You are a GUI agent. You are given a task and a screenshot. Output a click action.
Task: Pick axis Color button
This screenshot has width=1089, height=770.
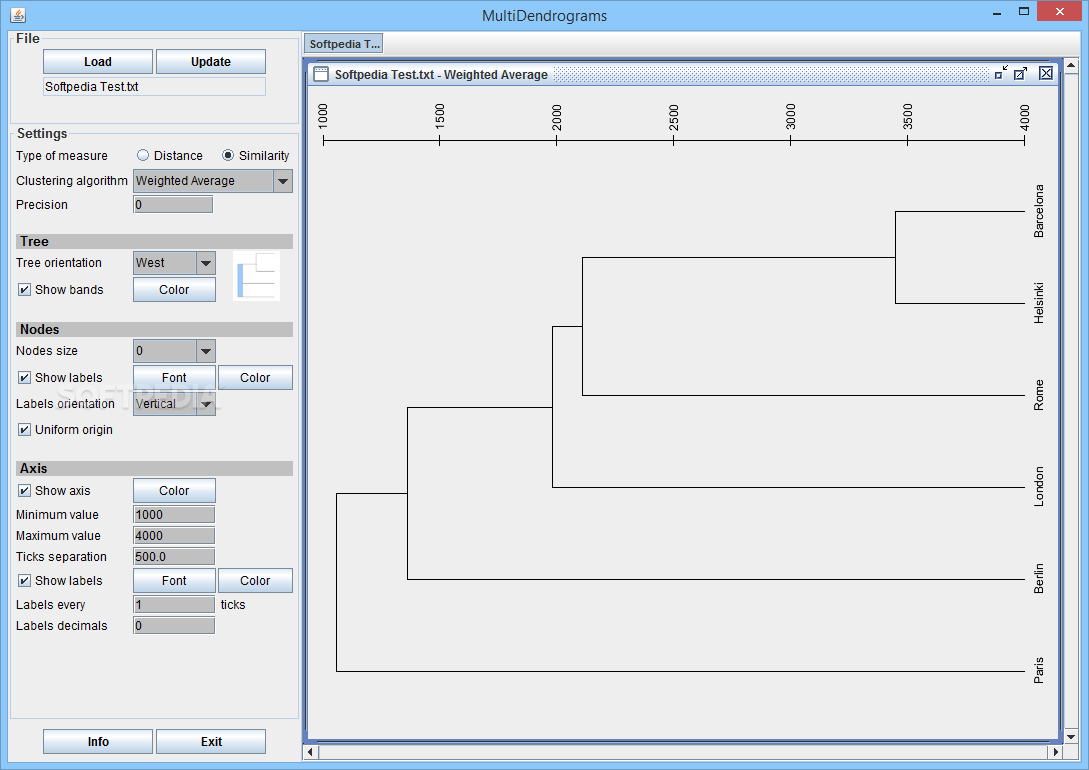click(x=174, y=491)
